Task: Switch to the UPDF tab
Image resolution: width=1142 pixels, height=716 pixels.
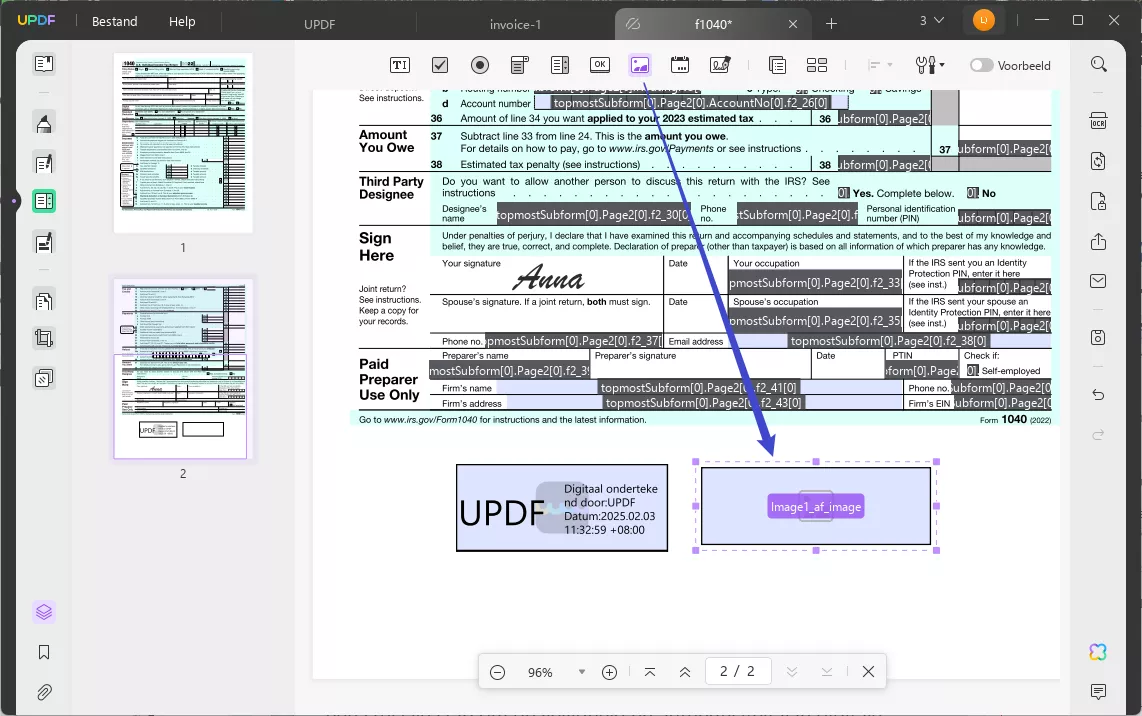Action: (x=320, y=24)
